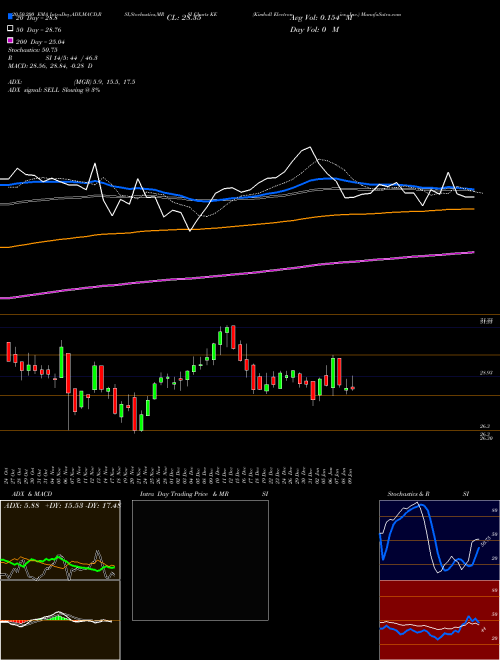Click the 'Stochastics & RSI' panel title
The width and height of the screenshot is (500, 660).
(428, 494)
